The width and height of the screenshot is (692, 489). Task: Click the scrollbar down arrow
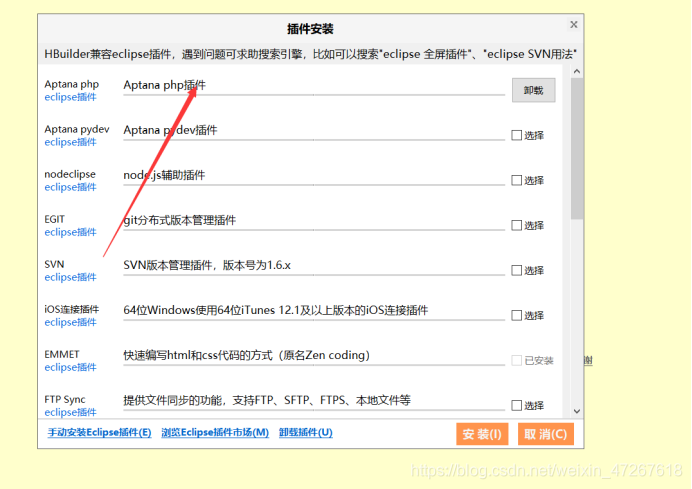click(576, 411)
